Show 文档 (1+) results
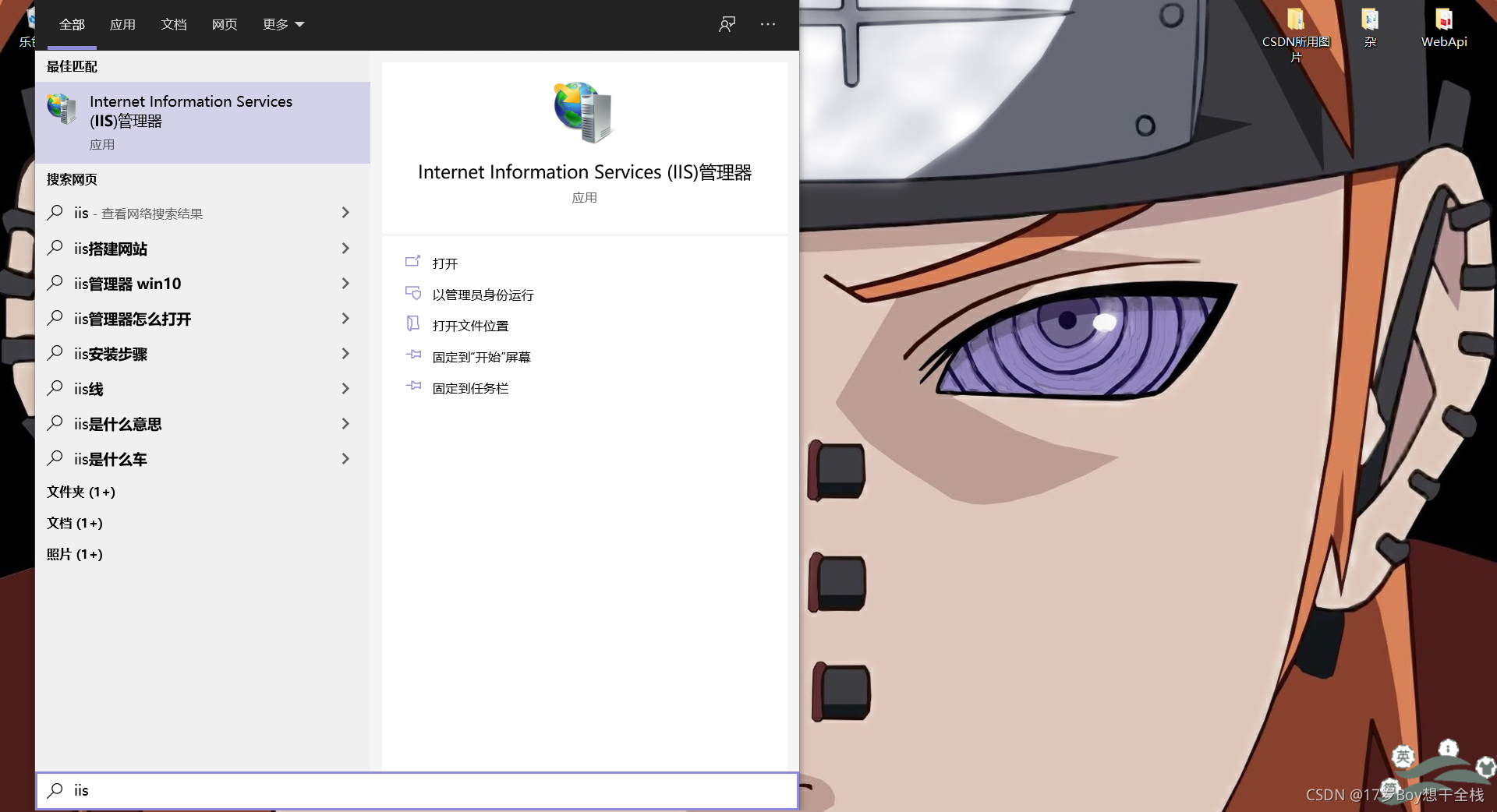Image resolution: width=1497 pixels, height=812 pixels. pyautogui.click(x=75, y=523)
